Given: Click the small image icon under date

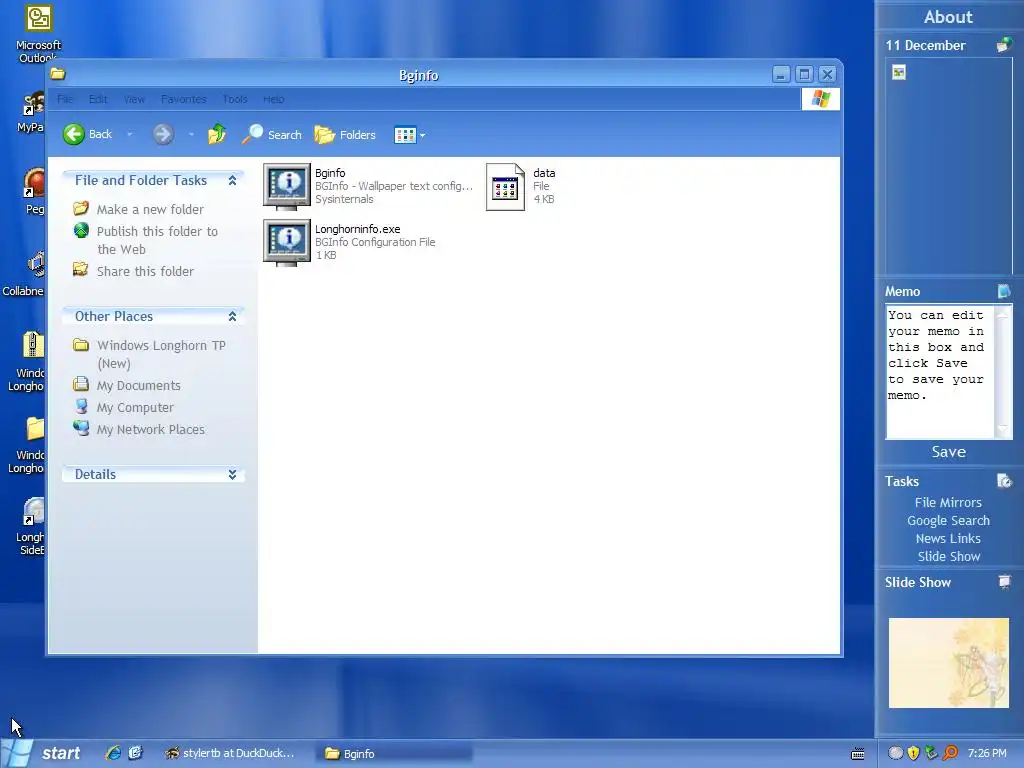Looking at the screenshot, I should 899,72.
